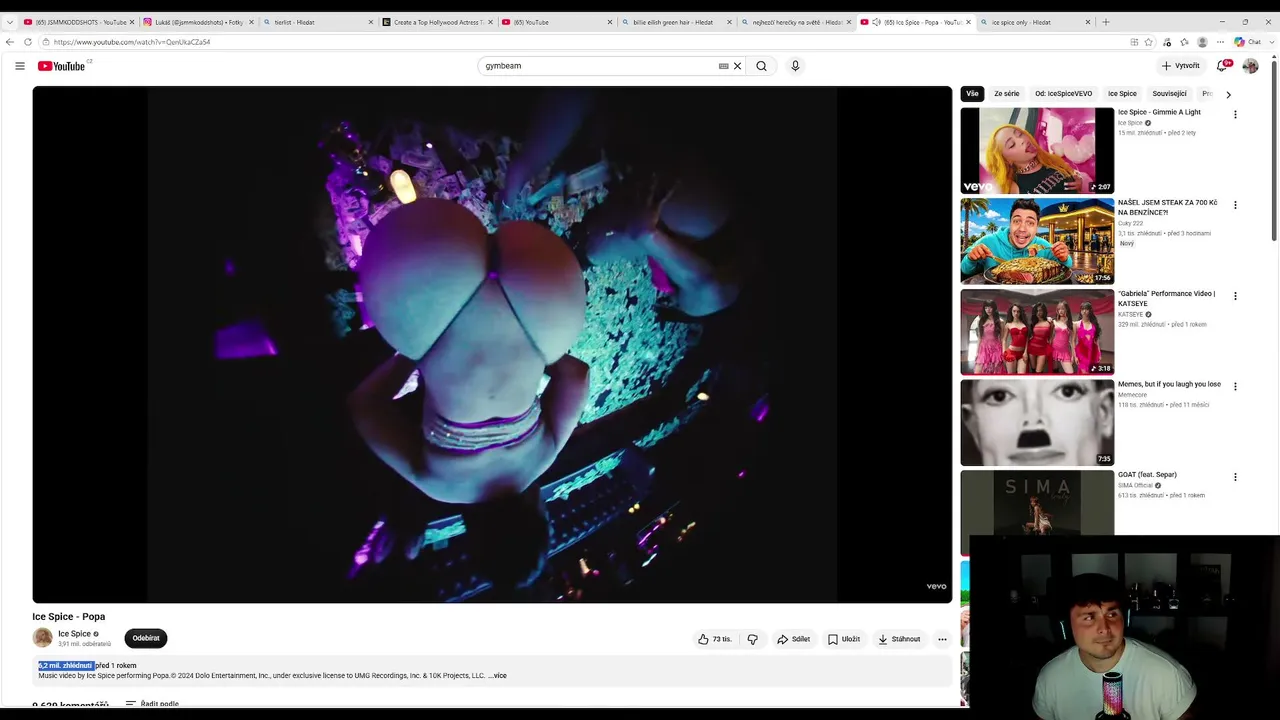Open the Ice Spice - Gimmie A Light title
The image size is (1280, 720).
(x=1159, y=112)
